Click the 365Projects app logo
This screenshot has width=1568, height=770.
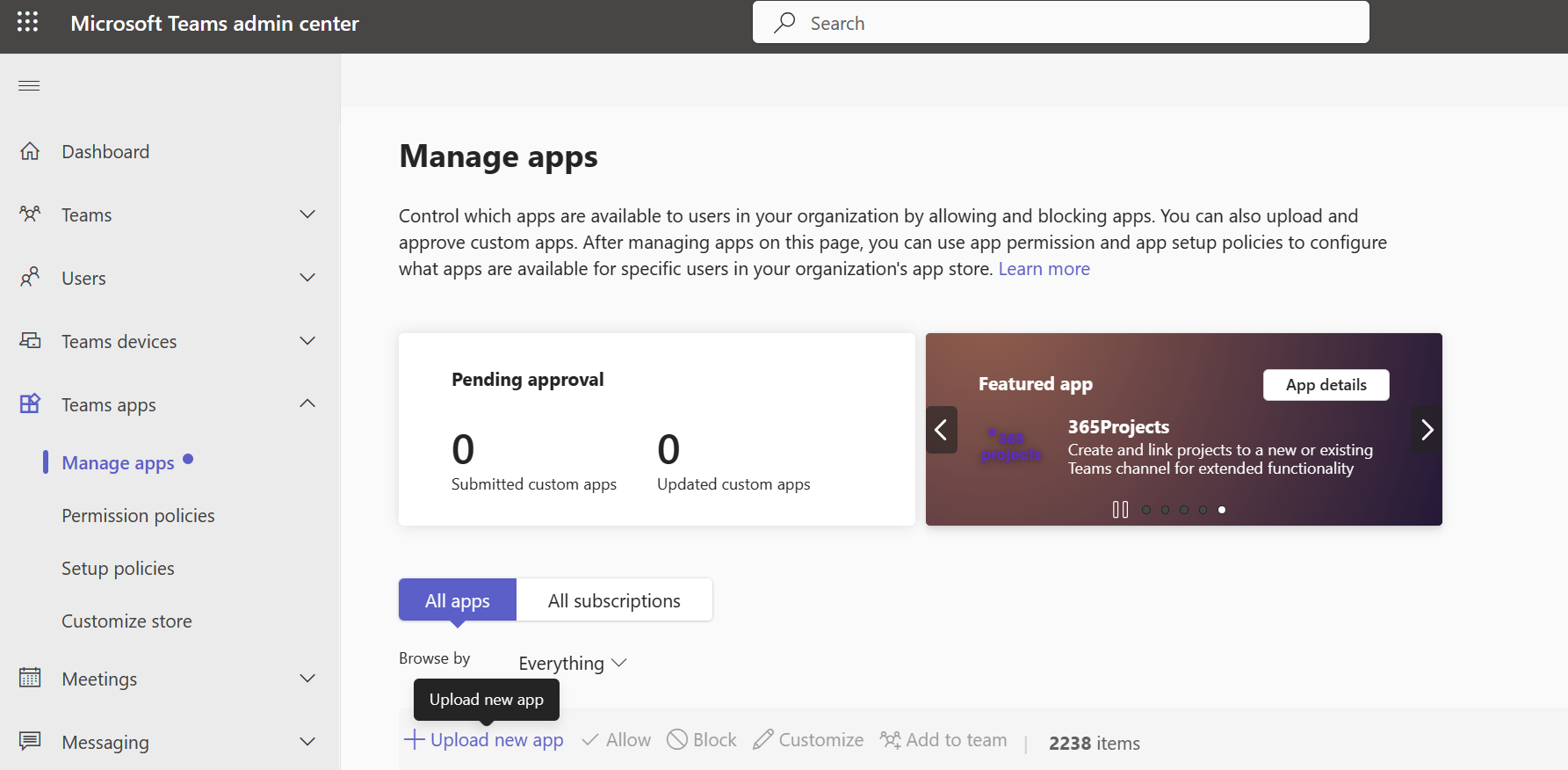[1011, 447]
